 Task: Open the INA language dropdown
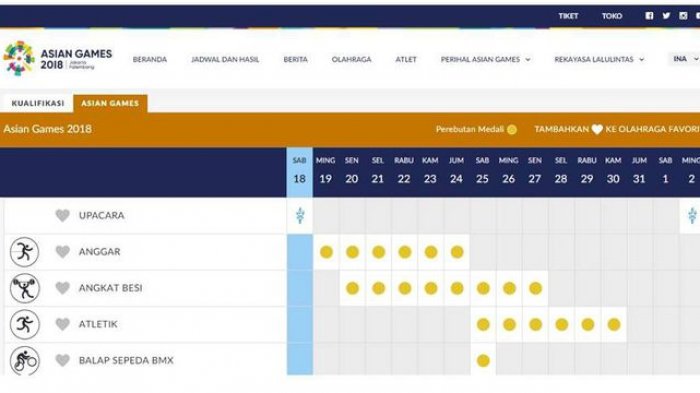(x=684, y=59)
